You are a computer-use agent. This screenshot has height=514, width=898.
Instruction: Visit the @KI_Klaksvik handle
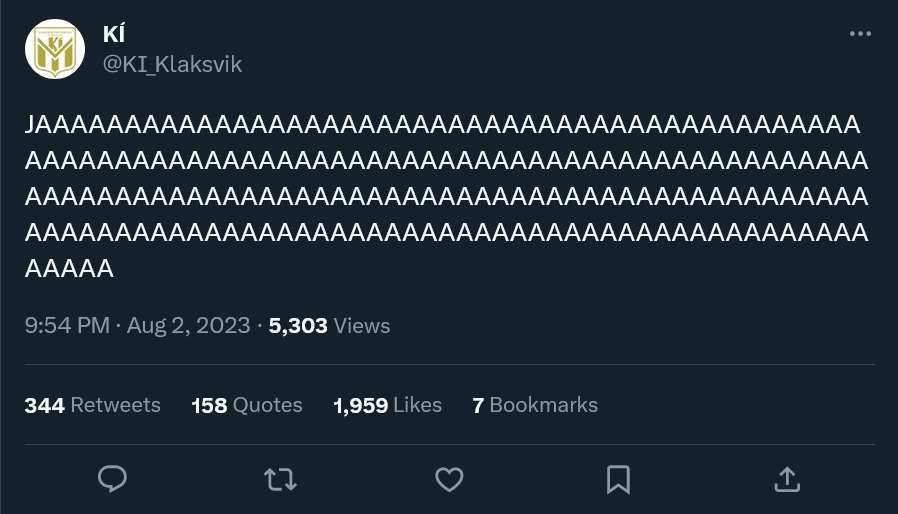(172, 64)
